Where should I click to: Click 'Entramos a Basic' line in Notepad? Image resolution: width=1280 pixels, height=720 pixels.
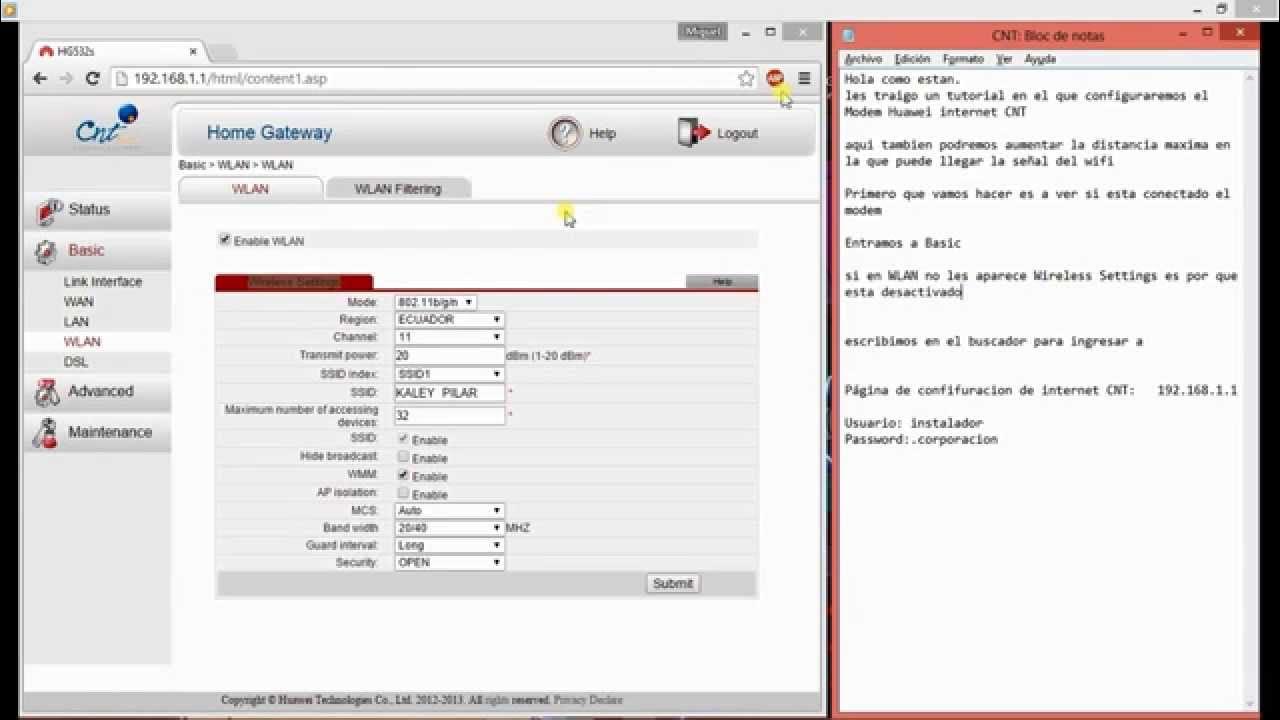pos(903,243)
